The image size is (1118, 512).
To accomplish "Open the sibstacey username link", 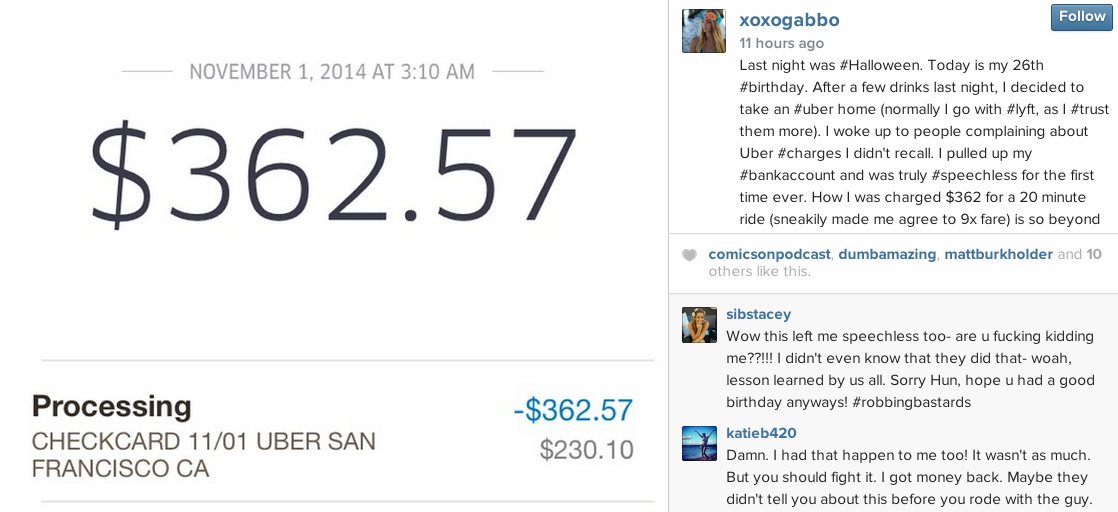I will pyautogui.click(x=759, y=314).
